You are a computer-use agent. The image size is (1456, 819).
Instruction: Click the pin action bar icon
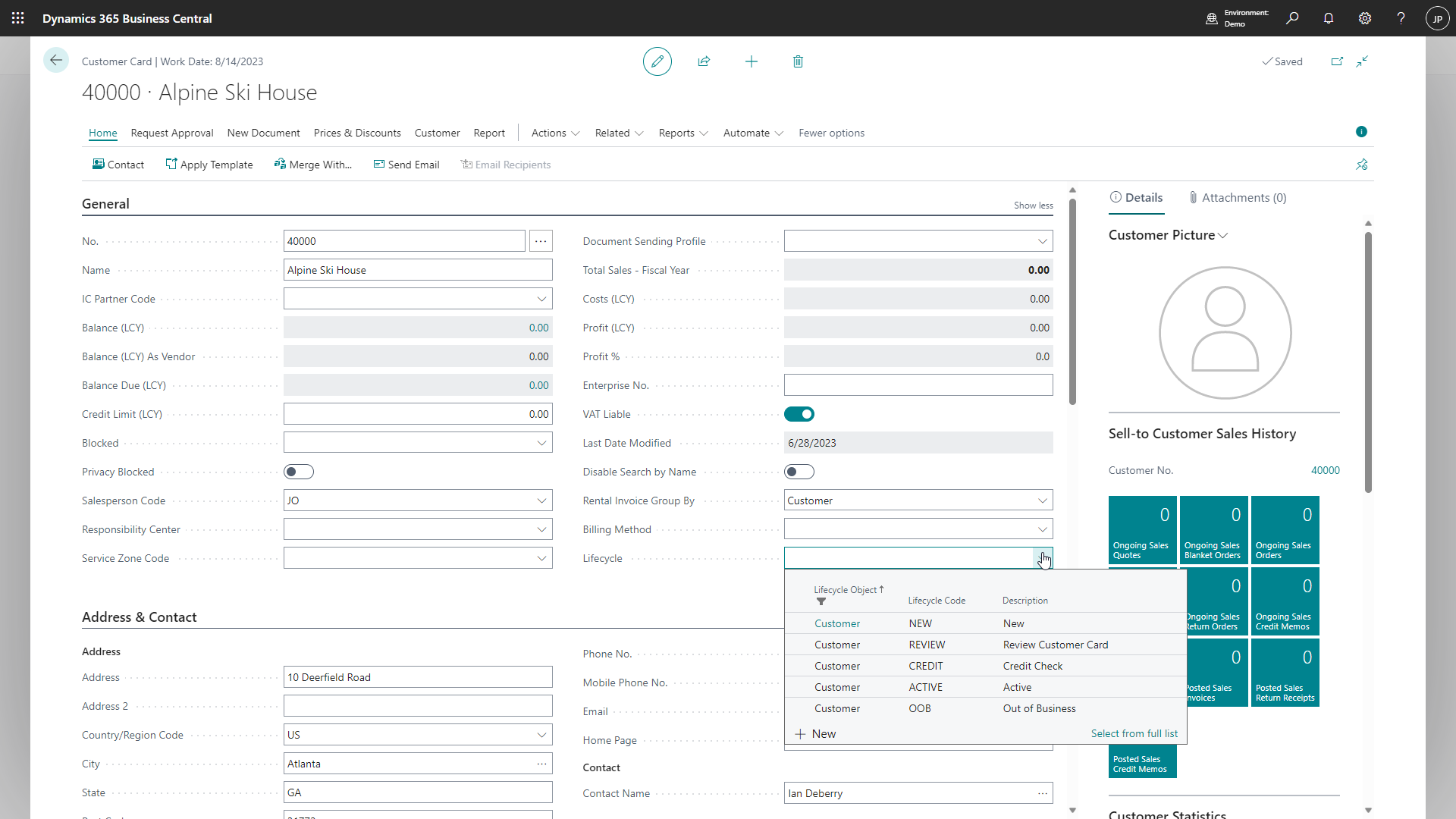click(1362, 165)
